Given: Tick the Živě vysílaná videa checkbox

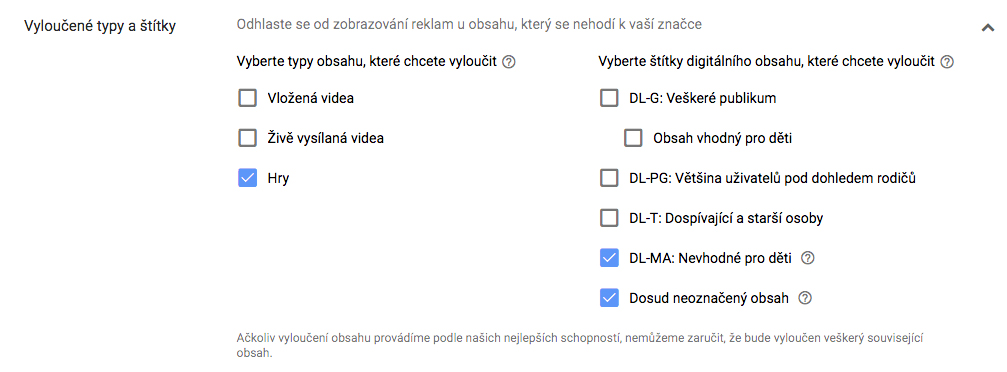Looking at the screenshot, I should coord(247,138).
